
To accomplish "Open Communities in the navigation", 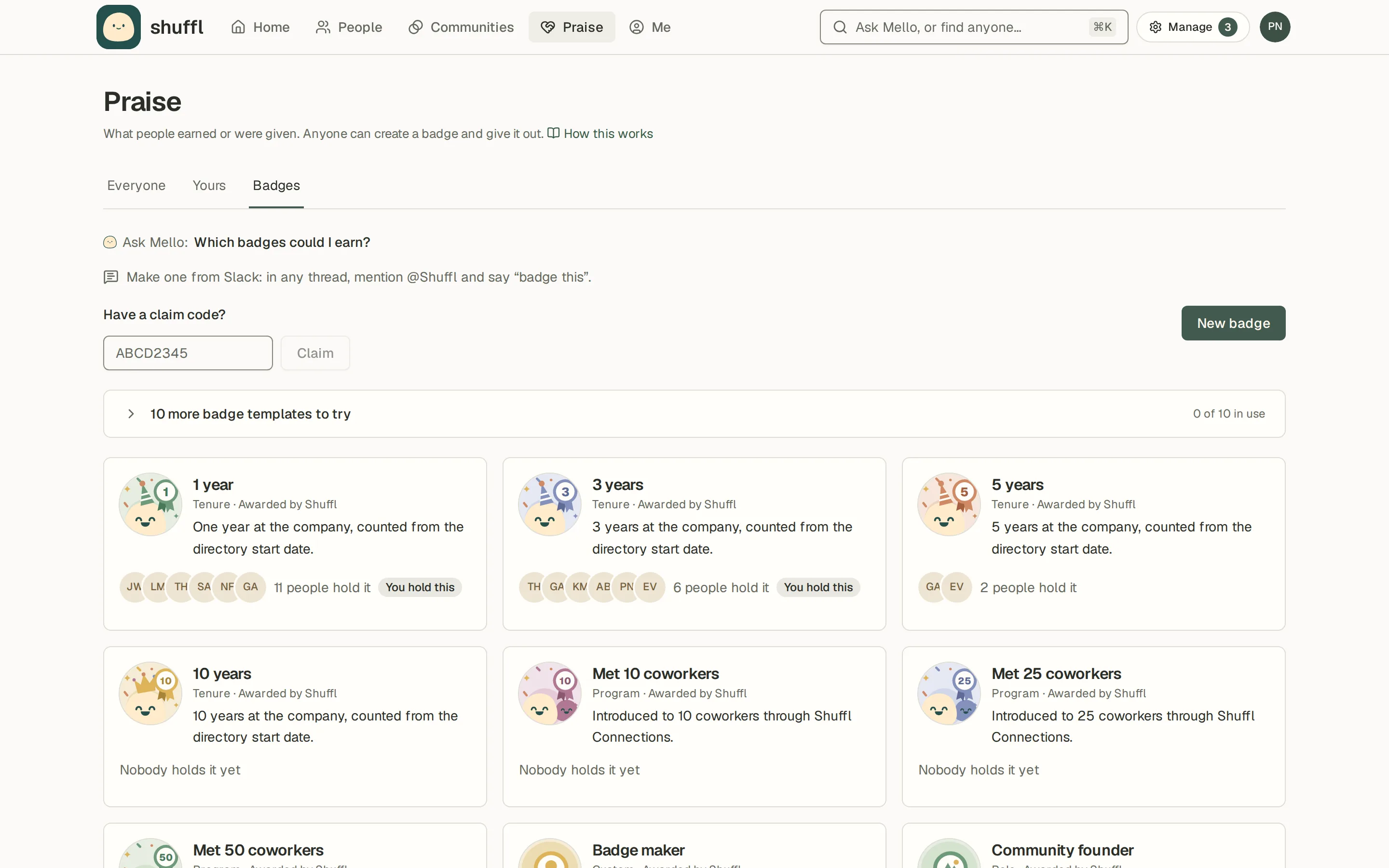I will 461,27.
